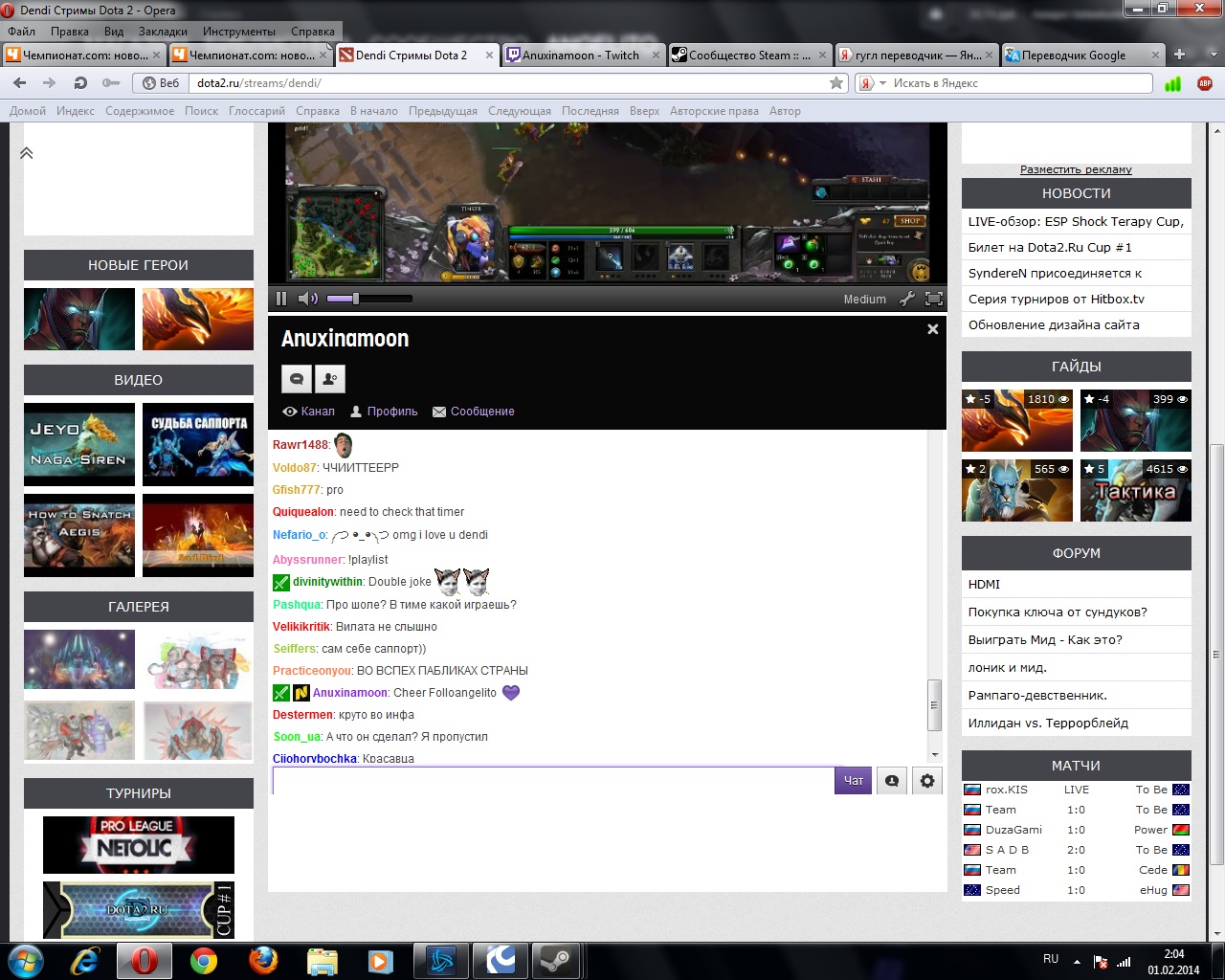Focus the chat message input field
Viewport: 1225px width, 980px height.
point(553,780)
